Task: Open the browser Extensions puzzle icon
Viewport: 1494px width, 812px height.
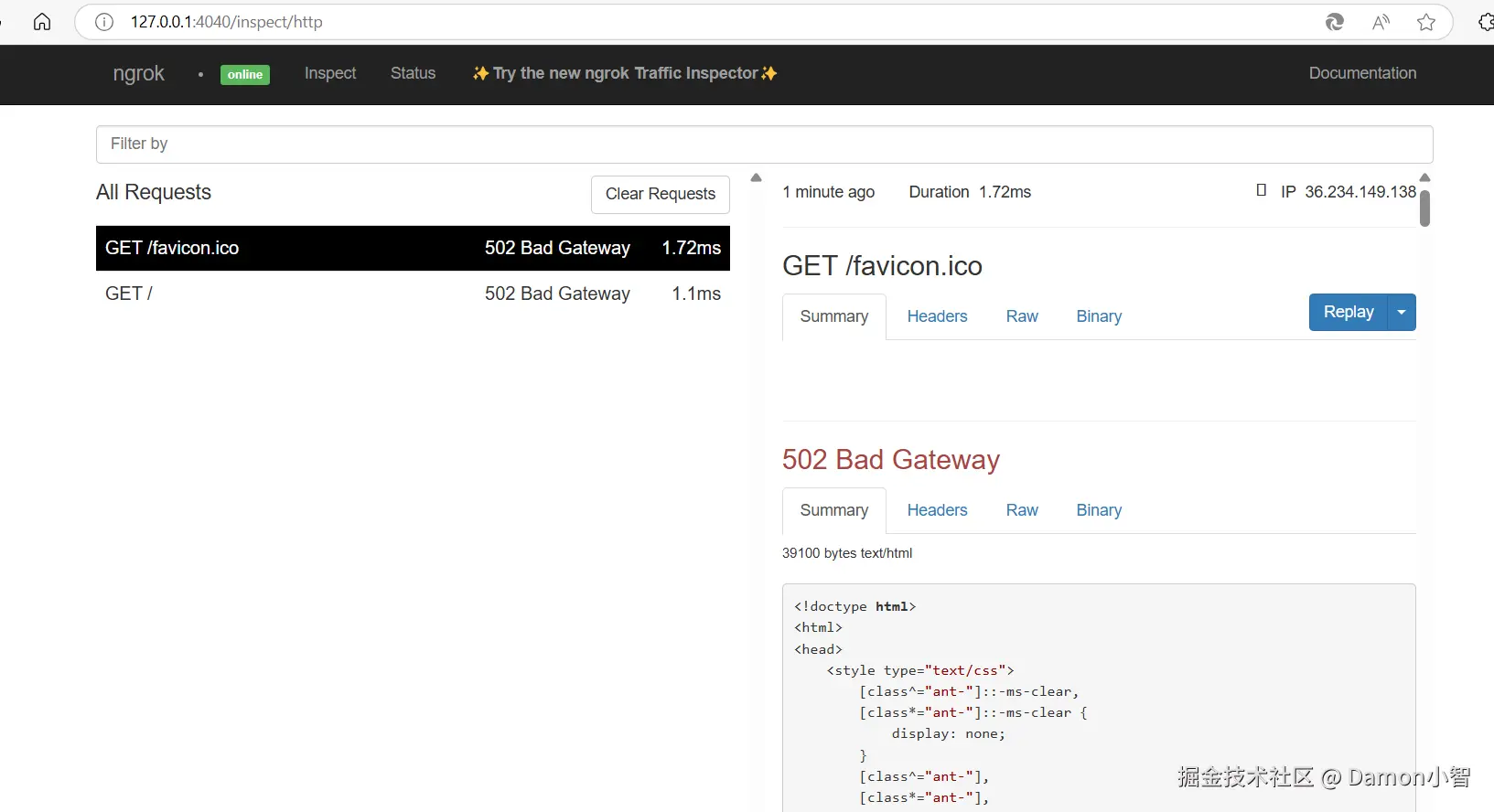Action: (x=1485, y=22)
